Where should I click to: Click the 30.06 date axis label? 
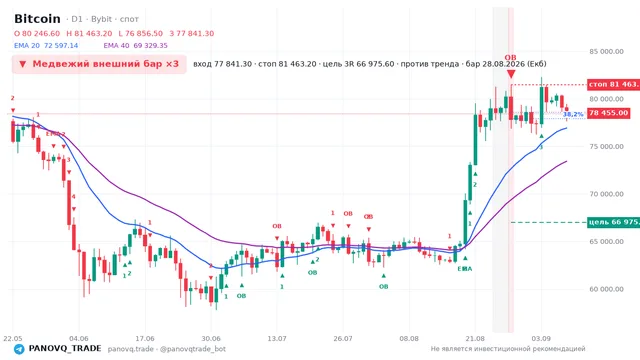211,338
